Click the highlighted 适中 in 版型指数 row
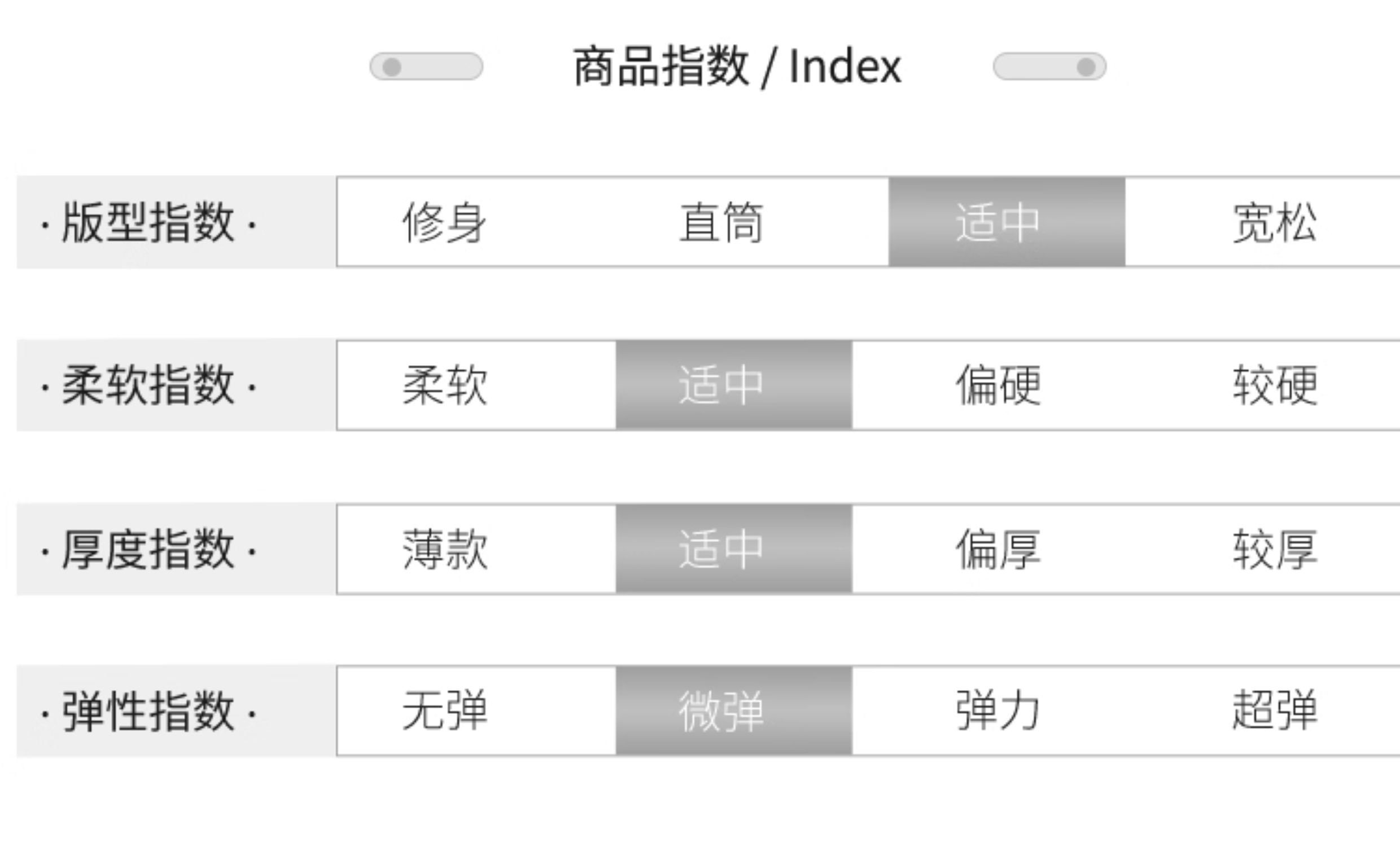The image size is (1400, 842). (1006, 222)
